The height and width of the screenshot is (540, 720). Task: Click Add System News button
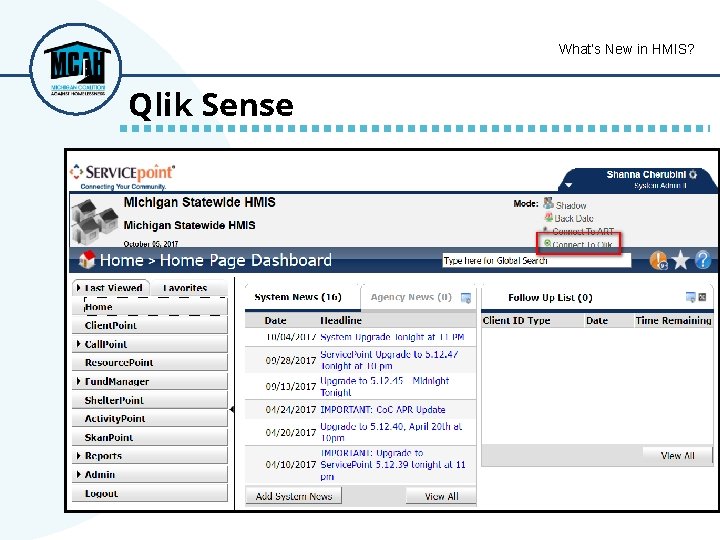point(294,496)
